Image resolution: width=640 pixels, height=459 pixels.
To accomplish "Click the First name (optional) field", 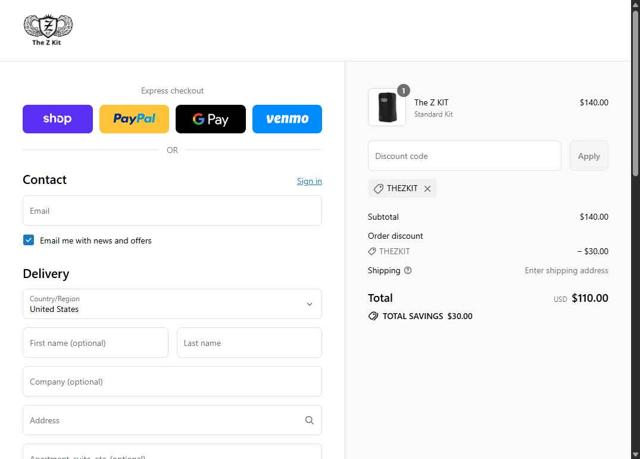I will [96, 343].
